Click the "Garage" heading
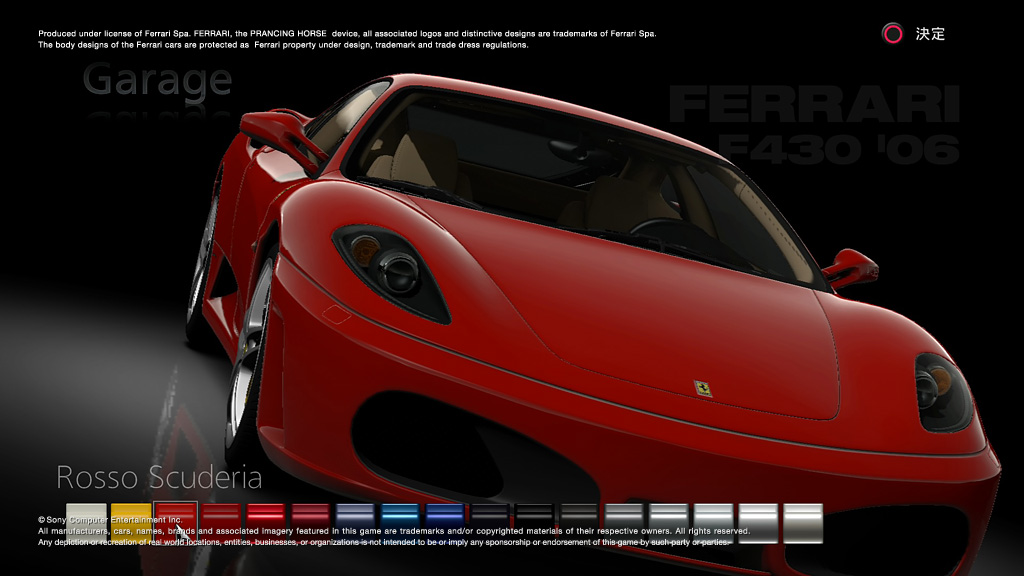Screen dimensions: 1024x576 pos(157,81)
